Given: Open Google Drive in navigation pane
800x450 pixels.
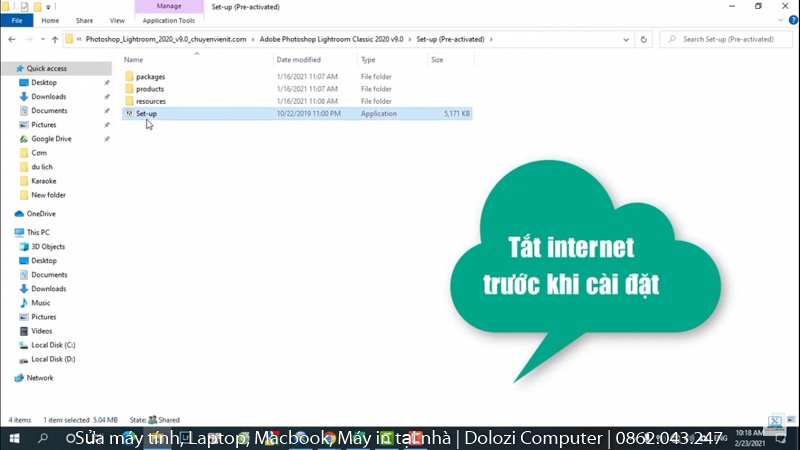Looking at the screenshot, I should (51, 139).
